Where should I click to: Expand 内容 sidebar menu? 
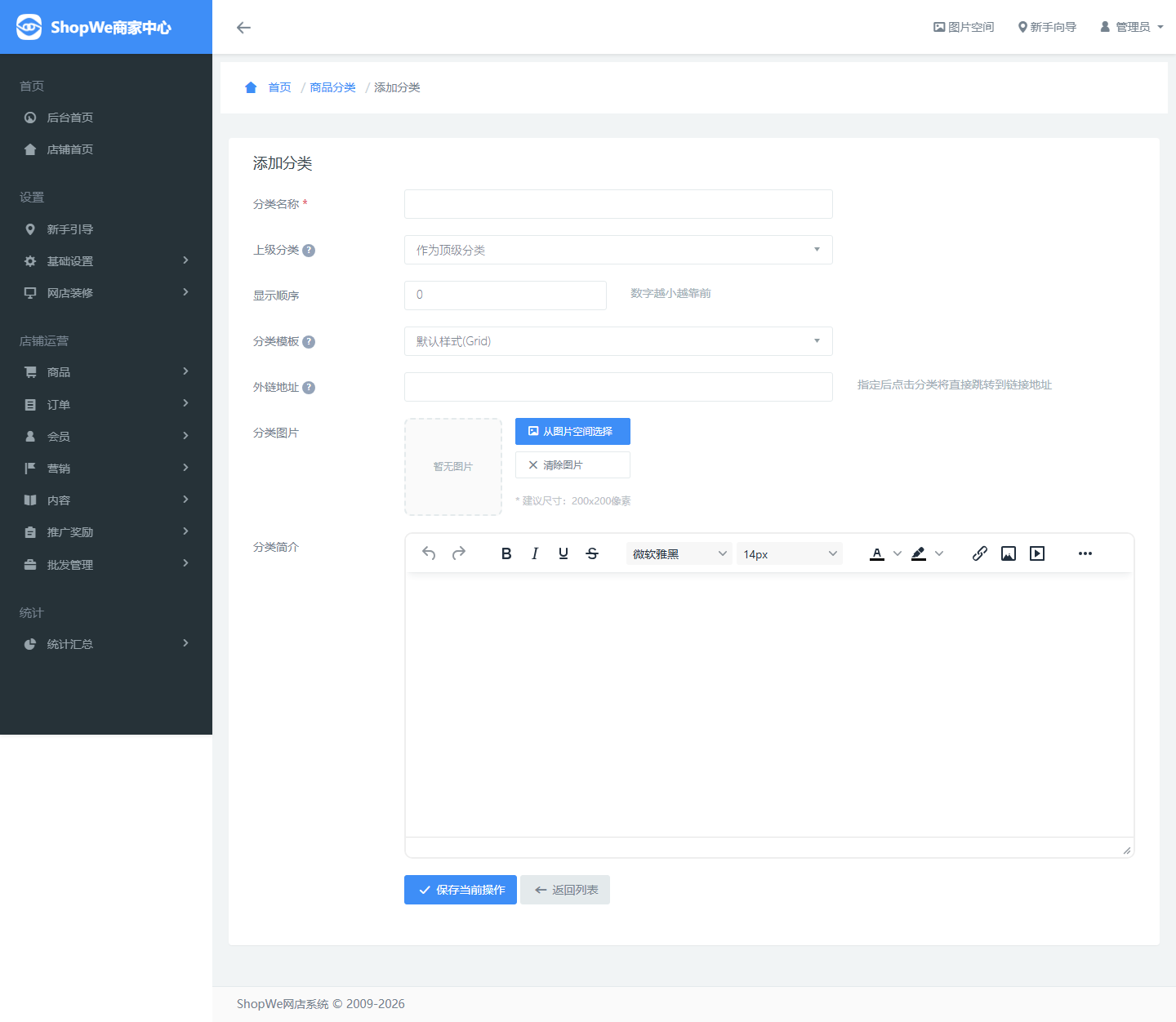coord(106,500)
